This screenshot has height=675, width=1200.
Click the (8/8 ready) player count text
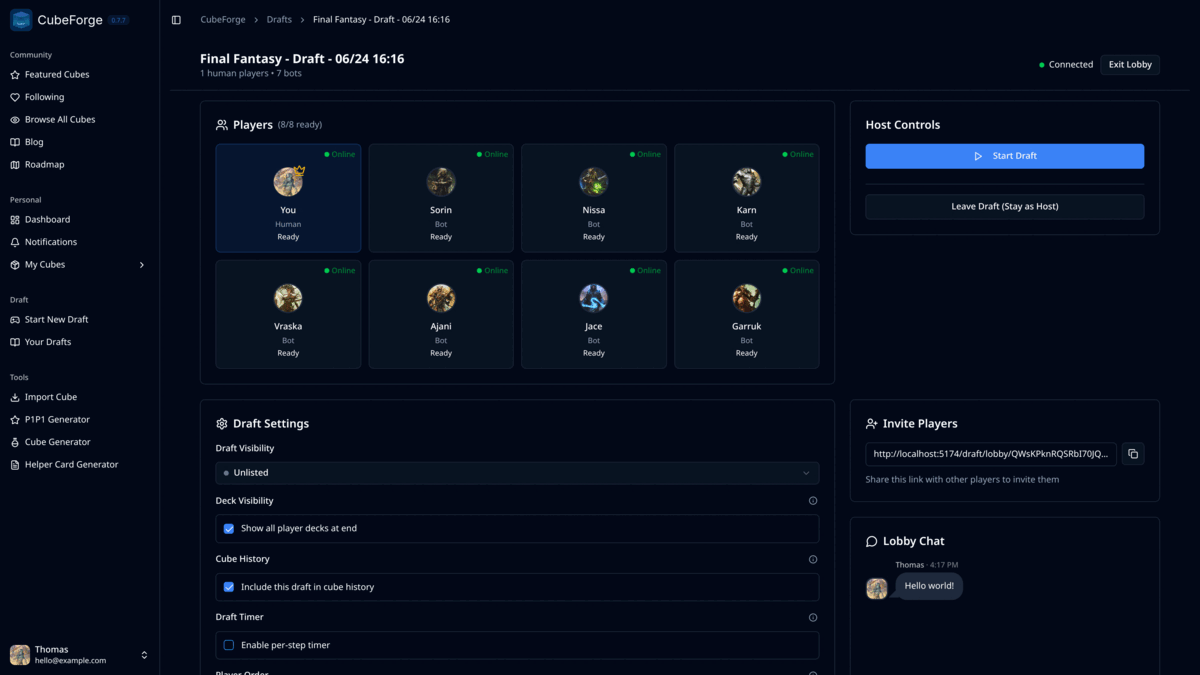(x=300, y=125)
